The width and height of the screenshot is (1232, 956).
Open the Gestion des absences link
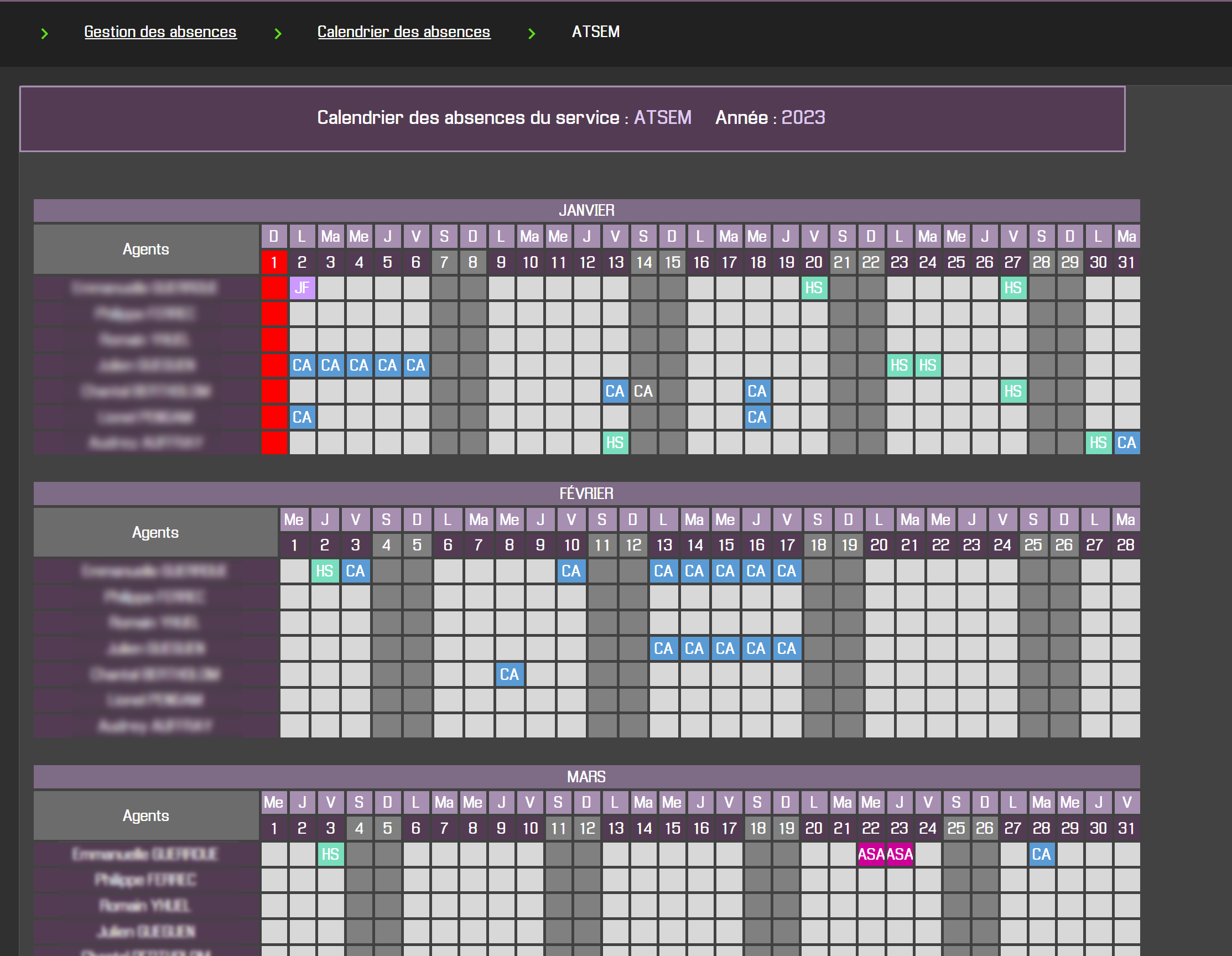pyautogui.click(x=160, y=32)
